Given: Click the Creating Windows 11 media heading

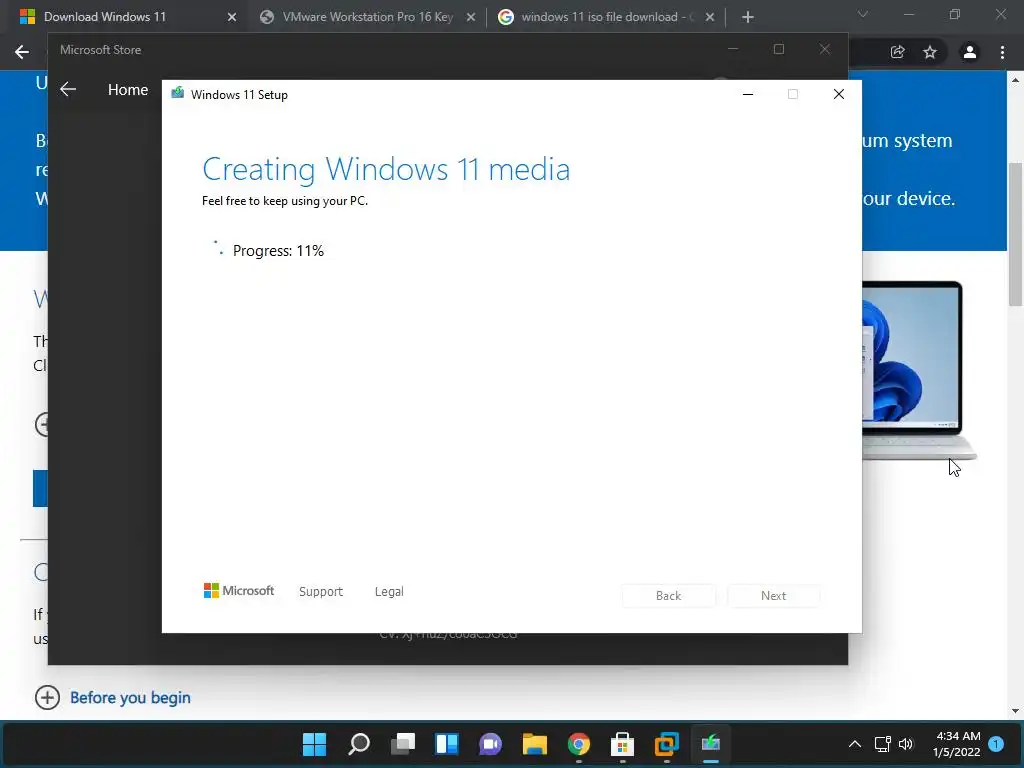Looking at the screenshot, I should pos(386,169).
